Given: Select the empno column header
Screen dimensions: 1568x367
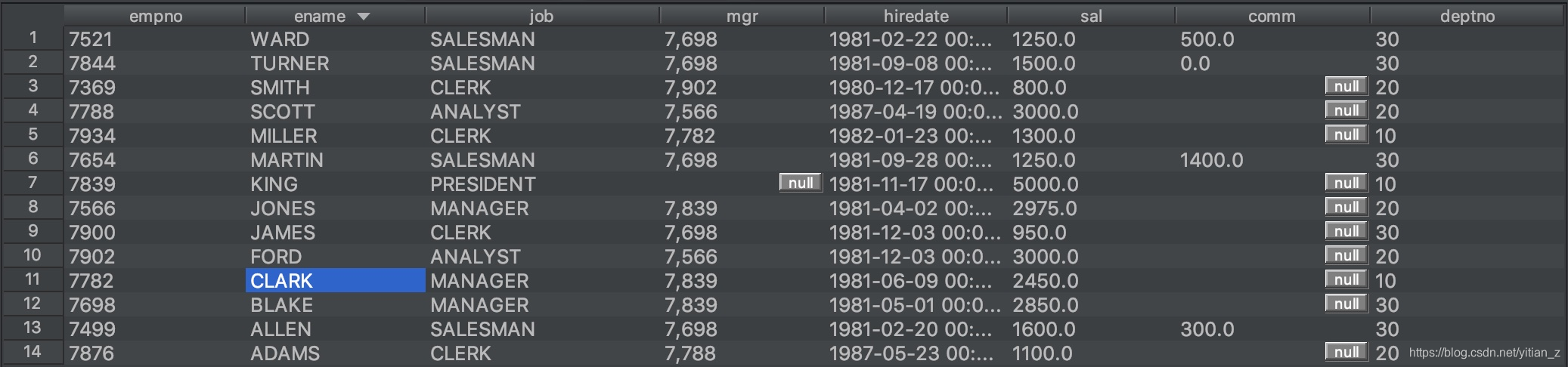Looking at the screenshot, I should click(156, 16).
